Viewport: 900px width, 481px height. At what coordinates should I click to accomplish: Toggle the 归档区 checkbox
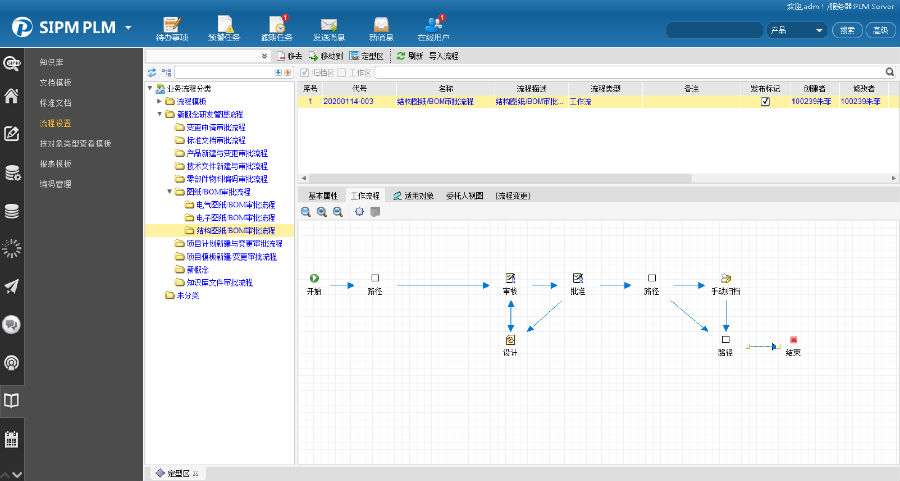pyautogui.click(x=305, y=72)
